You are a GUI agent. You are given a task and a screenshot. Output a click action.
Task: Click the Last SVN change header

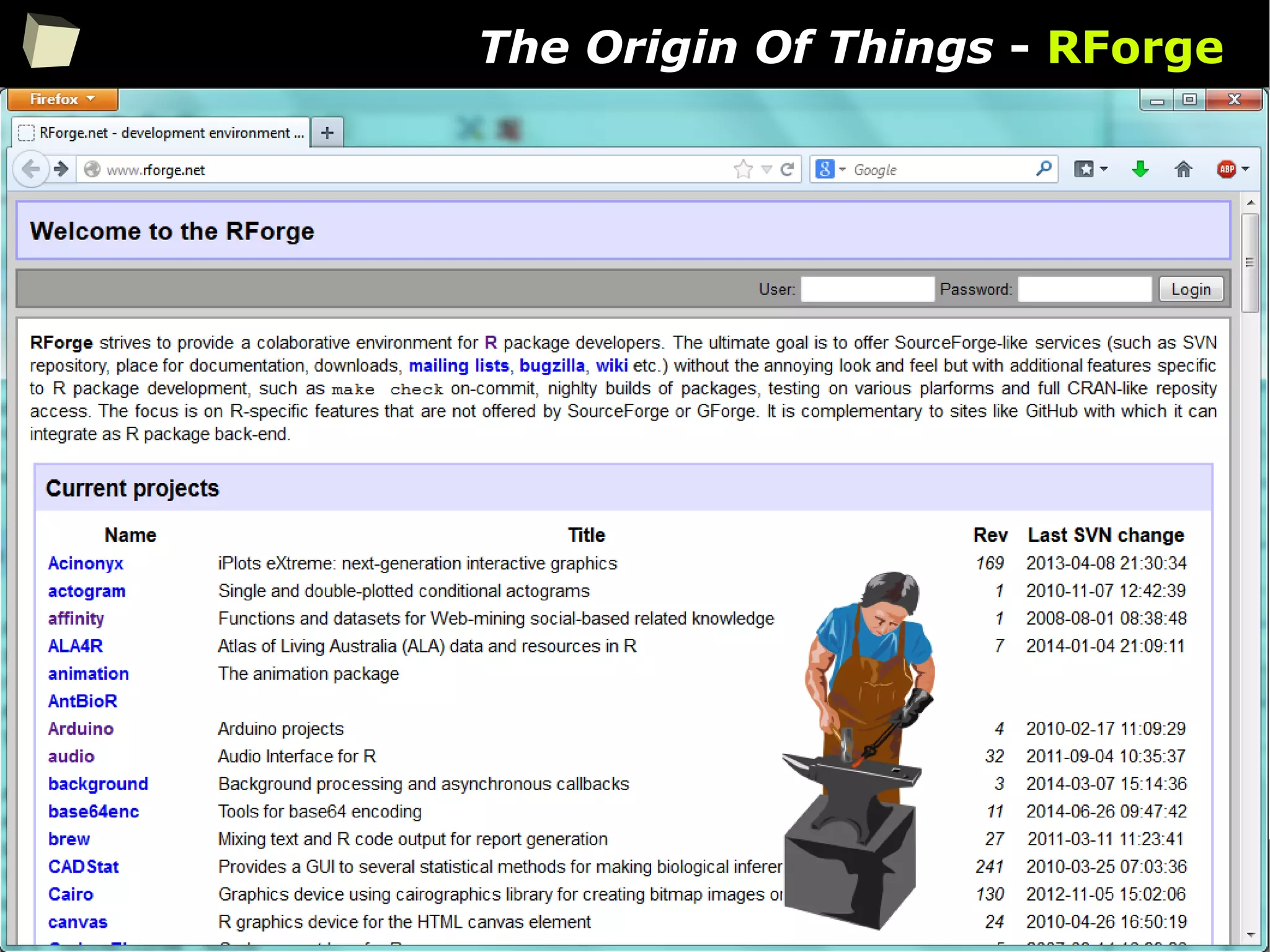tap(1106, 535)
